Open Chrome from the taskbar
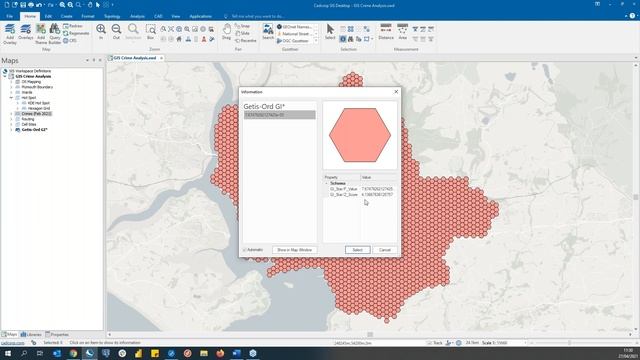 click(x=73, y=353)
